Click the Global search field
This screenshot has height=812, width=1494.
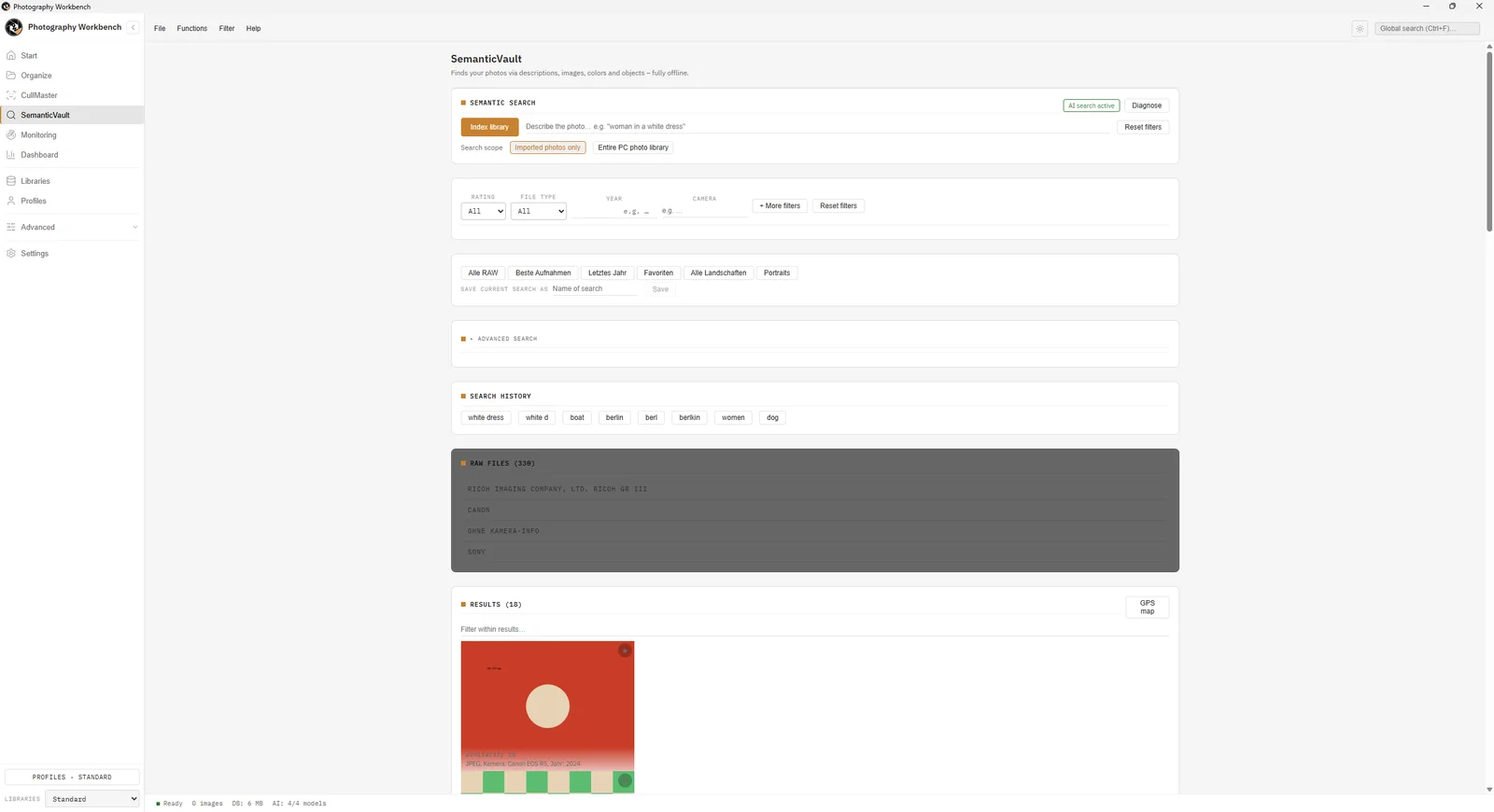tap(1427, 29)
